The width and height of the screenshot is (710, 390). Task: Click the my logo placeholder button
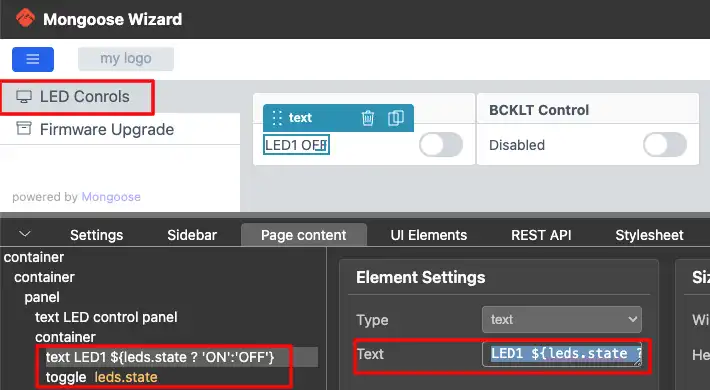[x=126, y=59]
